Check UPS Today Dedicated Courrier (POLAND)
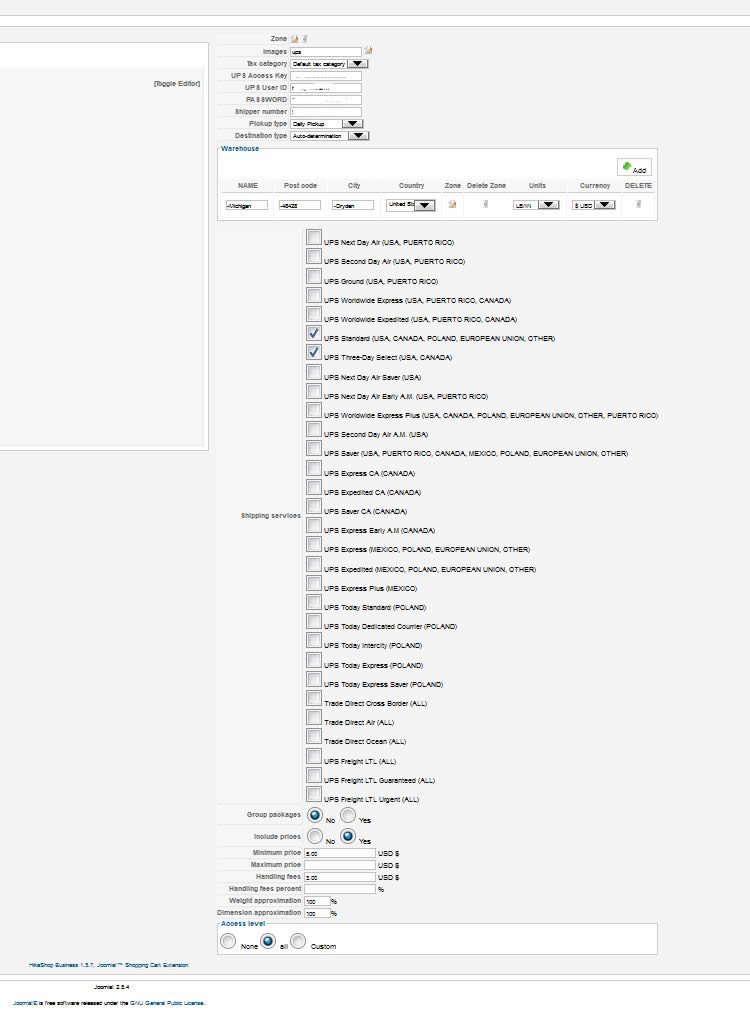The image size is (750, 1014). pos(314,621)
